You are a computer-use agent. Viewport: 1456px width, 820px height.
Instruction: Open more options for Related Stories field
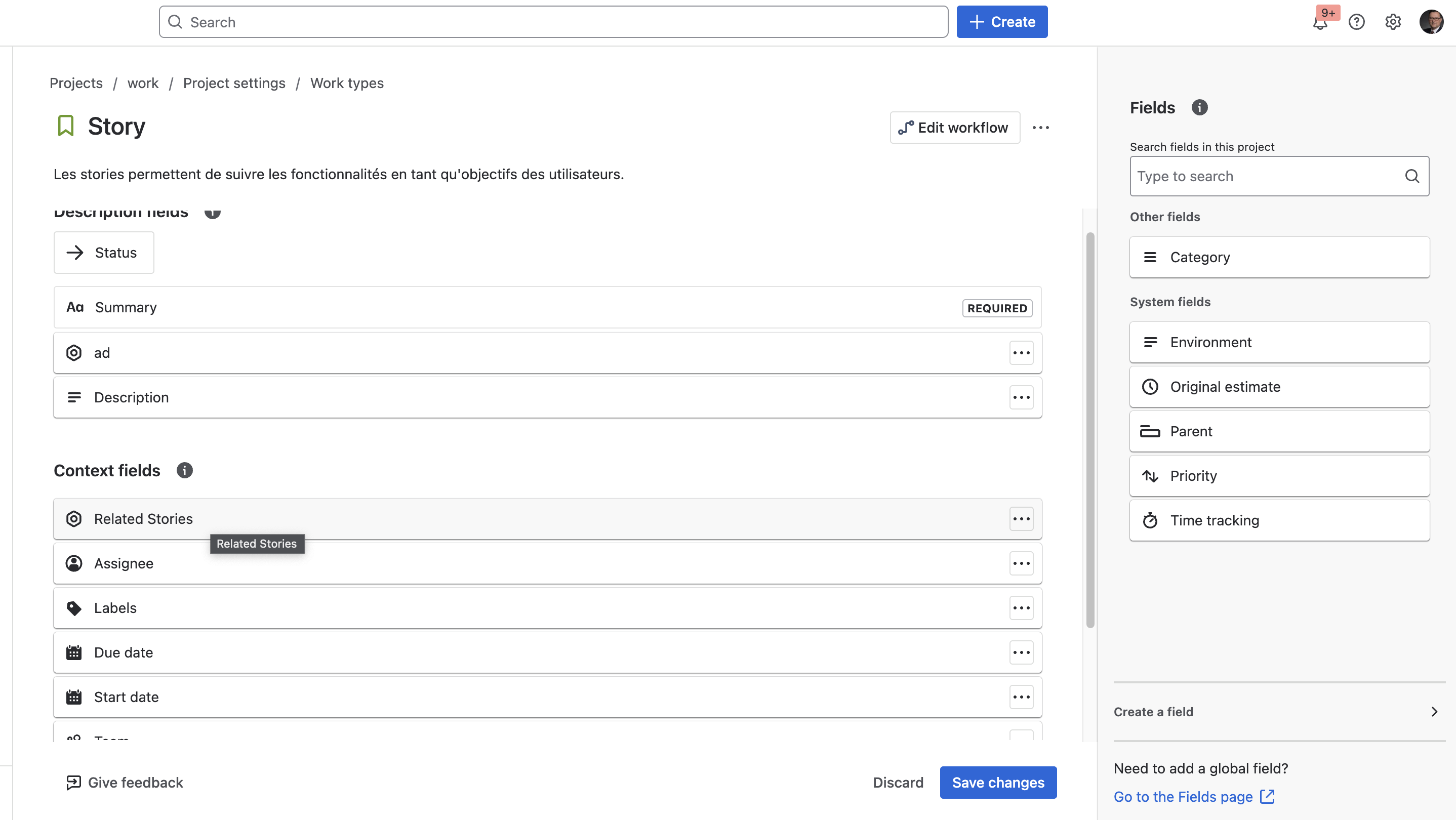coord(1021,519)
